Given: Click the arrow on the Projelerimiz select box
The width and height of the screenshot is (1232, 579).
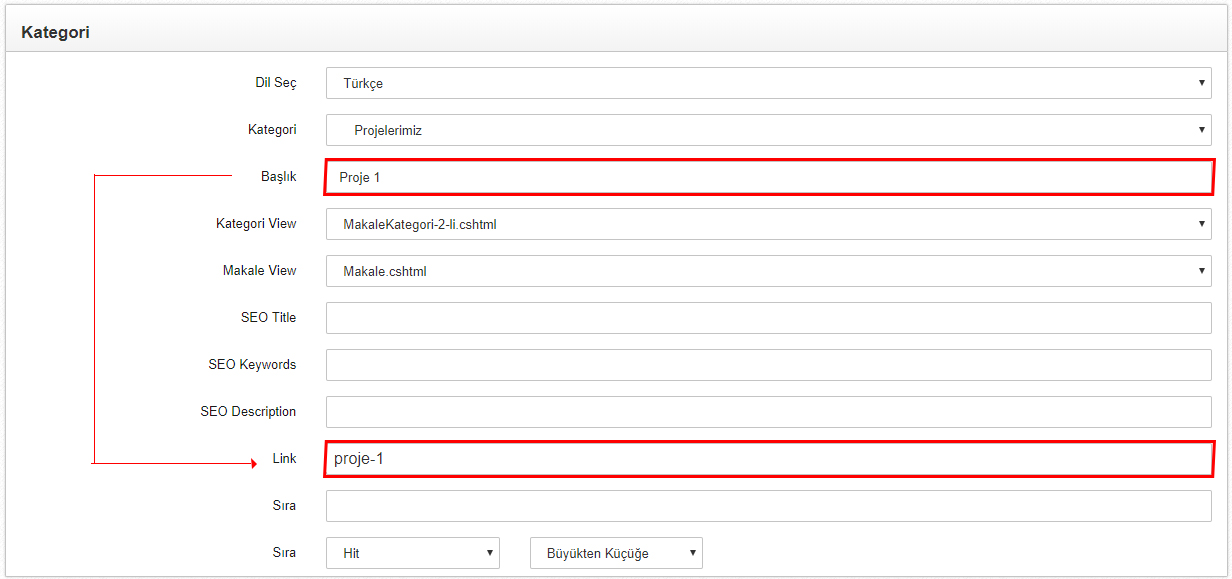Looking at the screenshot, I should click(x=1202, y=130).
